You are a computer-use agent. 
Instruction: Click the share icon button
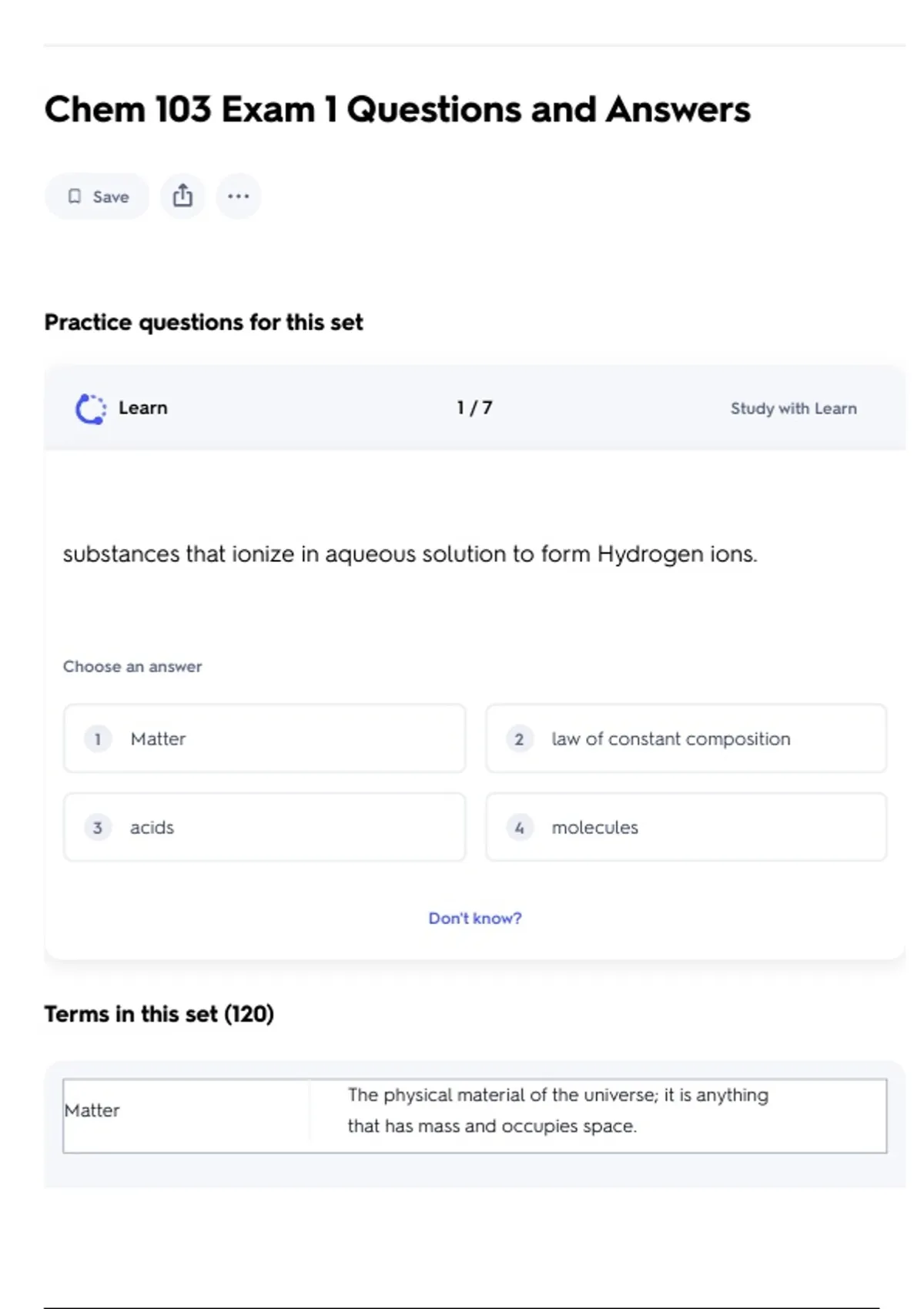182,196
